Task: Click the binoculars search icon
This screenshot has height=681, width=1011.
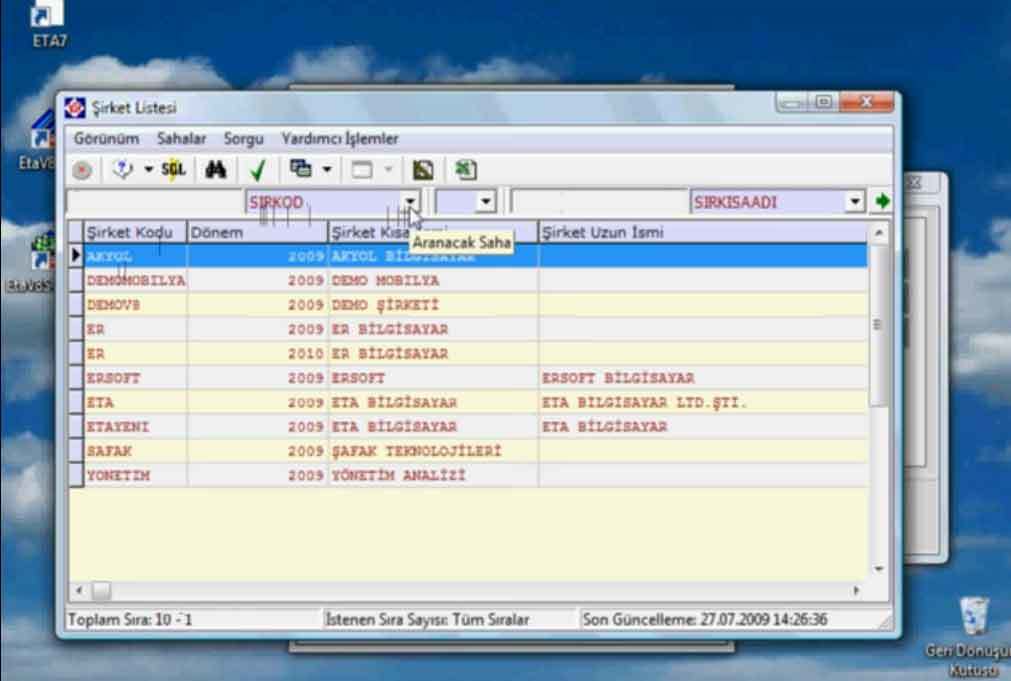Action: point(215,170)
